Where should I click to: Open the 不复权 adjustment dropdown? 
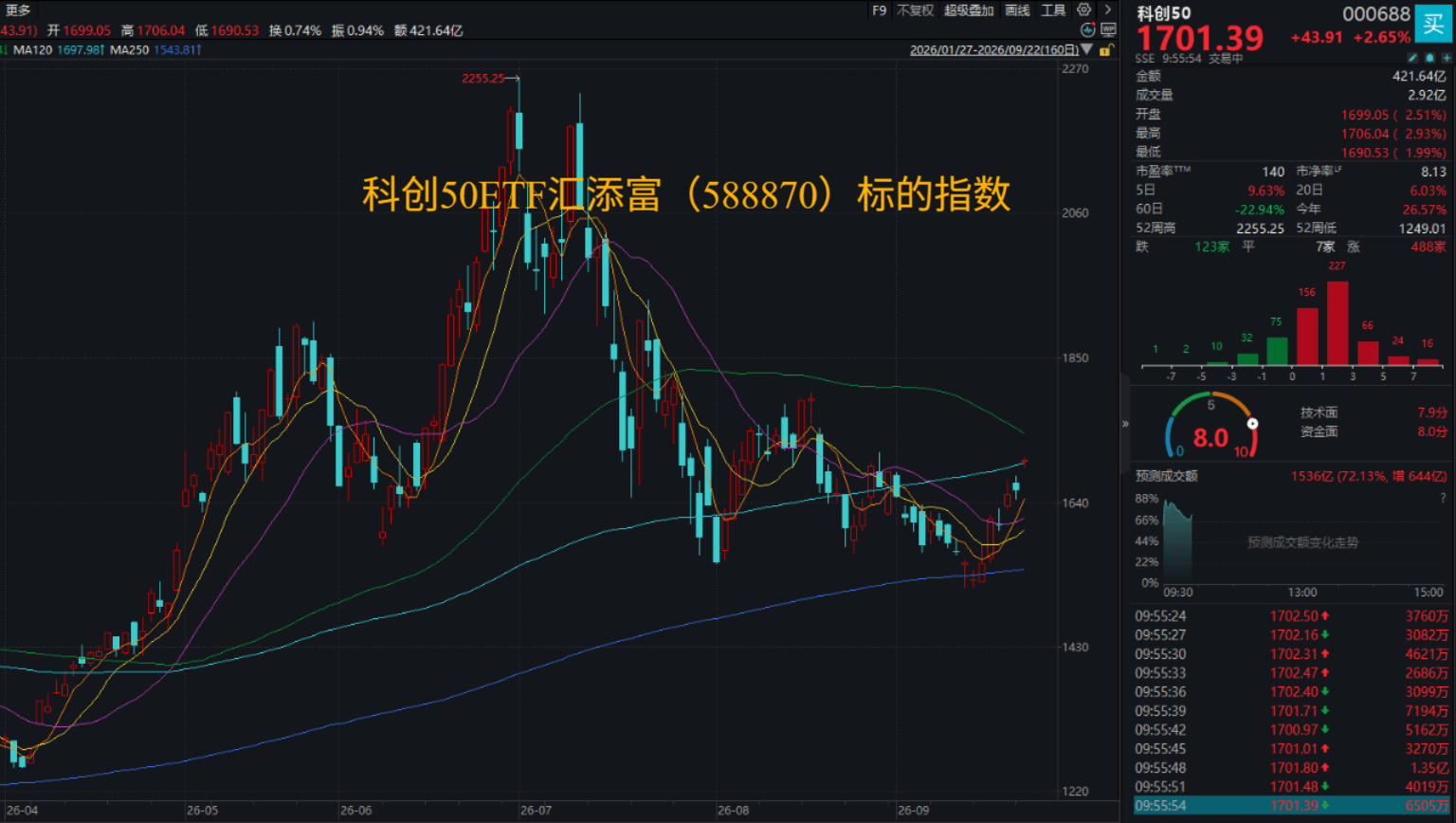click(915, 10)
